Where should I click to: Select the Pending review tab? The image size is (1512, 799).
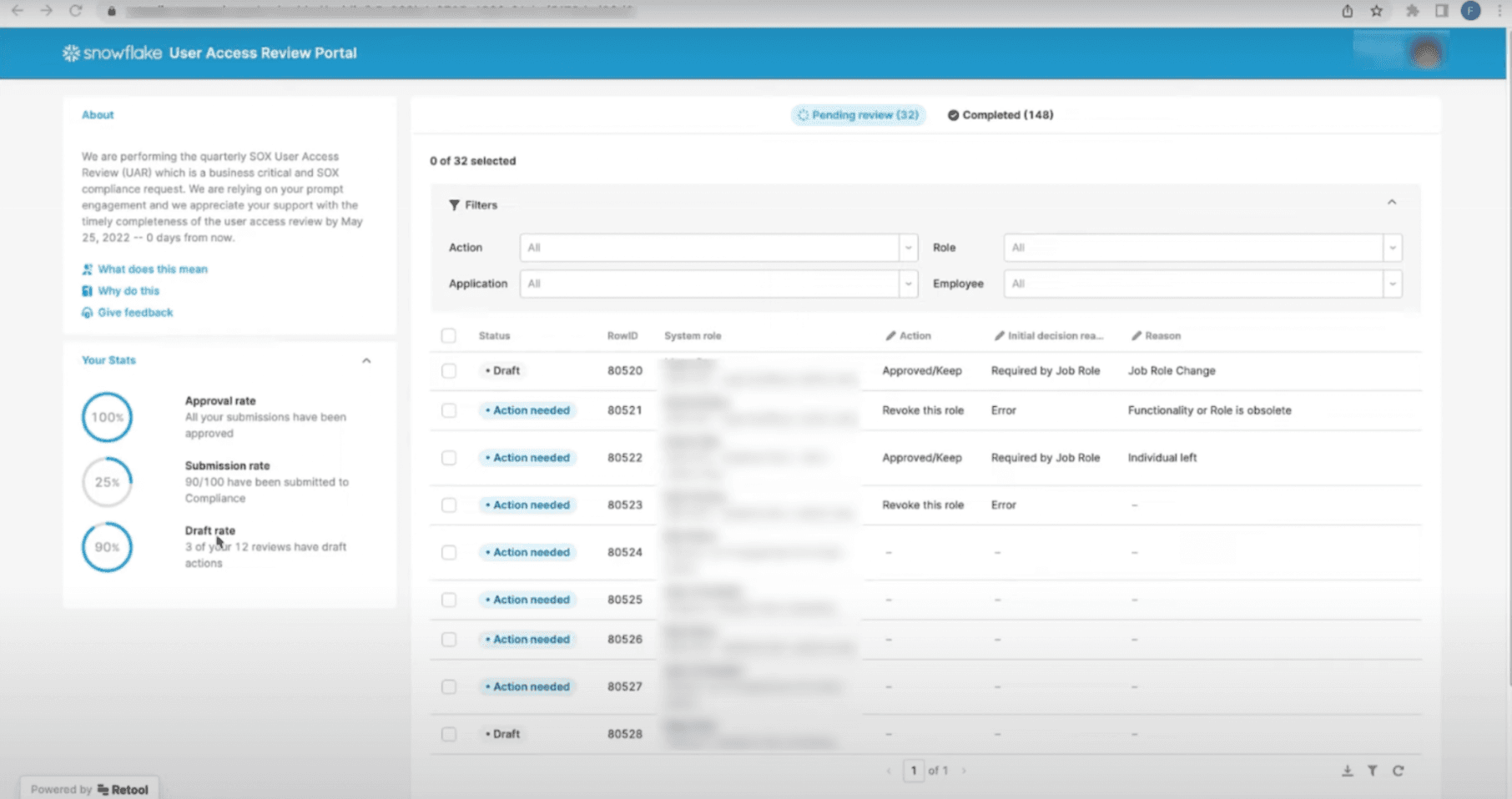[x=858, y=115]
